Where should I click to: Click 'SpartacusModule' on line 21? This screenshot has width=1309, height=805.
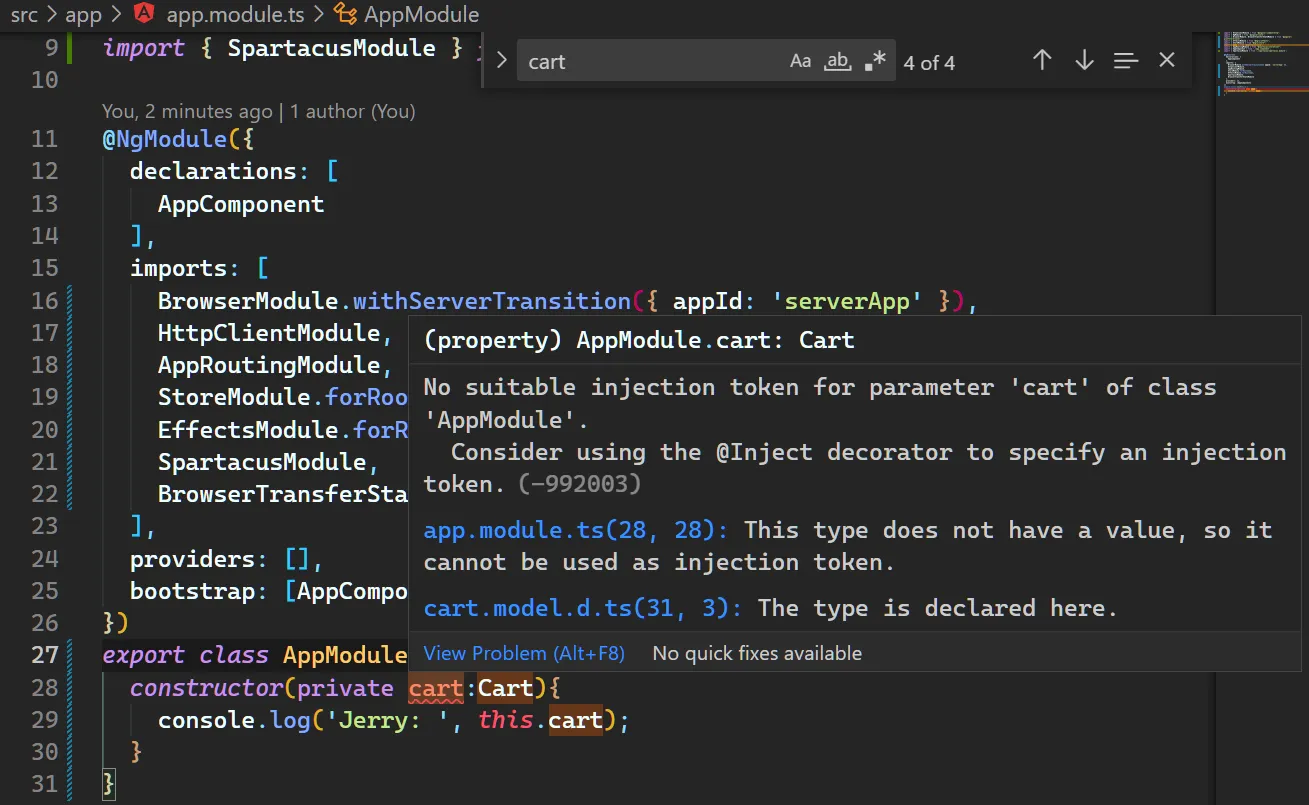click(x=262, y=462)
